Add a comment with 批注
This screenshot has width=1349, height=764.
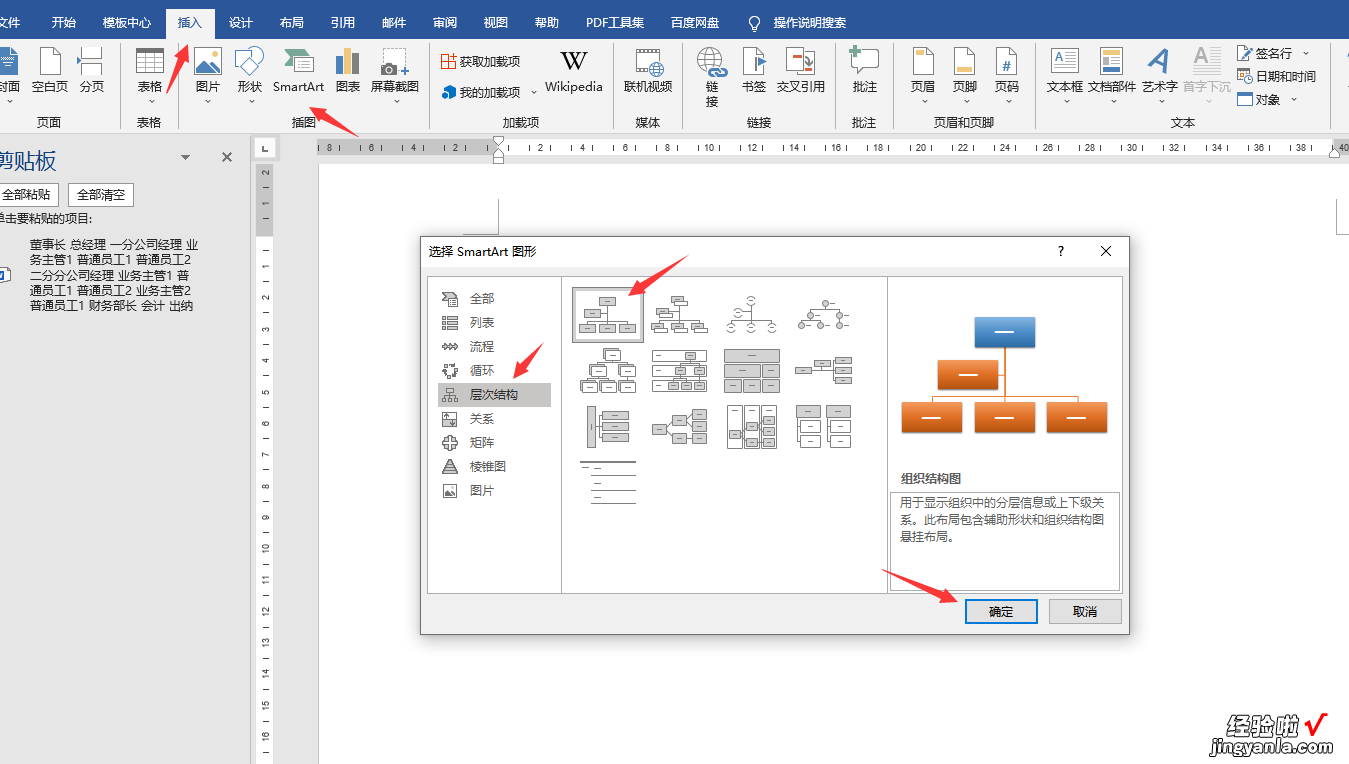(864, 70)
